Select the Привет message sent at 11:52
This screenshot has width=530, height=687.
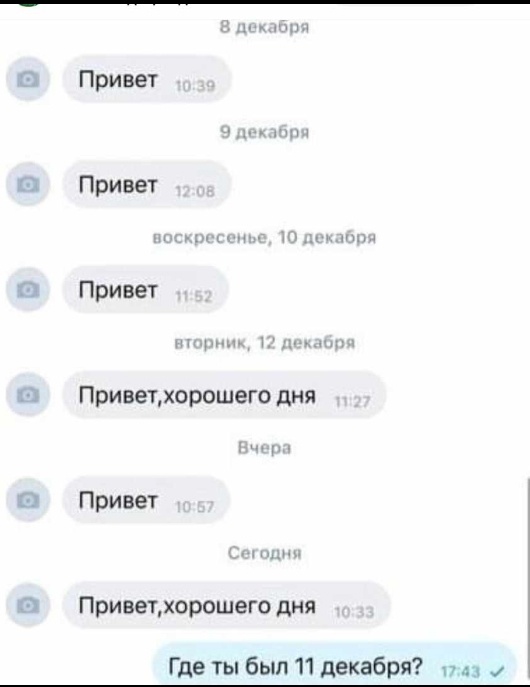(x=146, y=290)
